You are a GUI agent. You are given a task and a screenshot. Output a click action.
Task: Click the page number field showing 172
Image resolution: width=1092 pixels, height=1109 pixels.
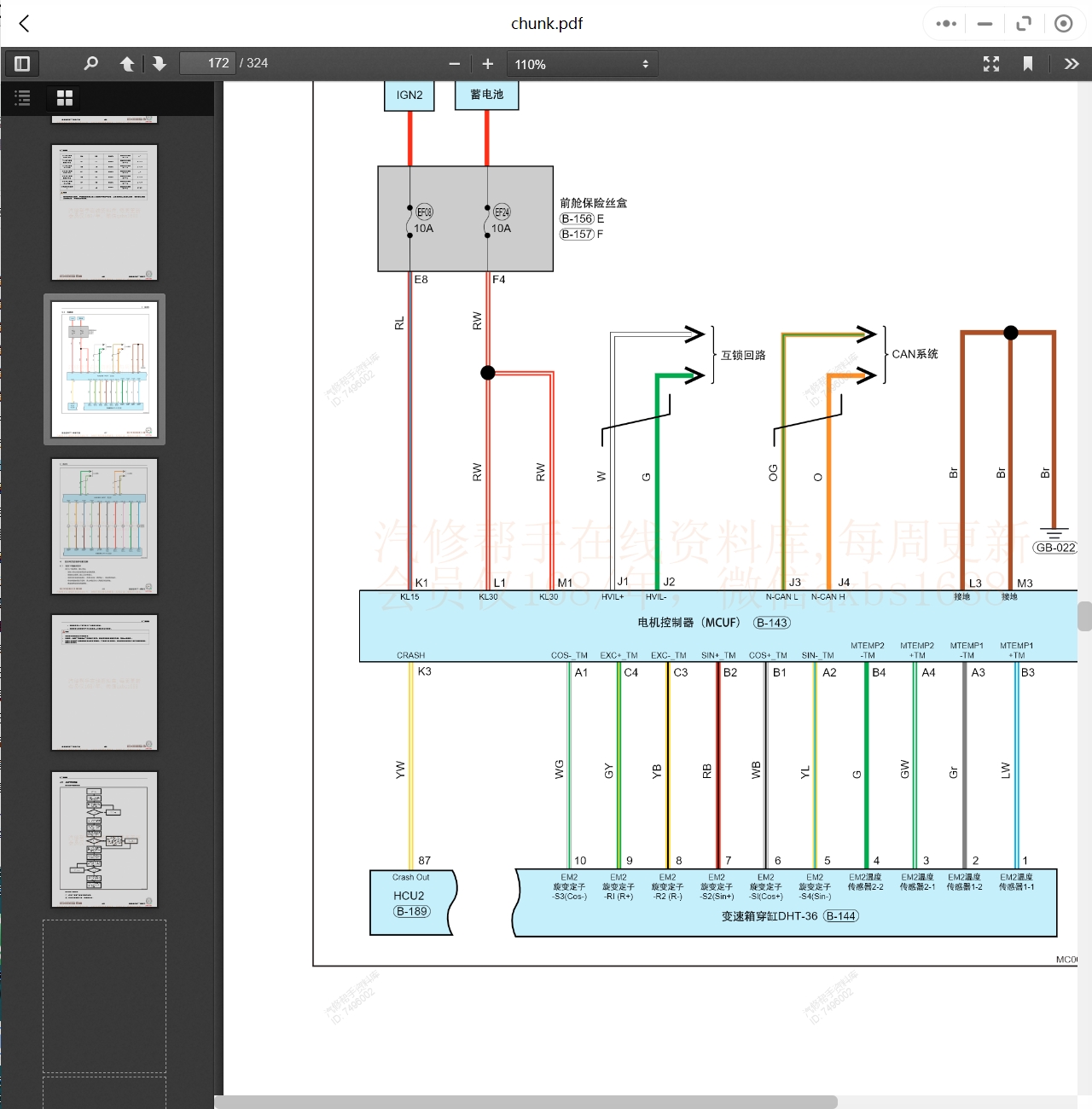tap(207, 64)
